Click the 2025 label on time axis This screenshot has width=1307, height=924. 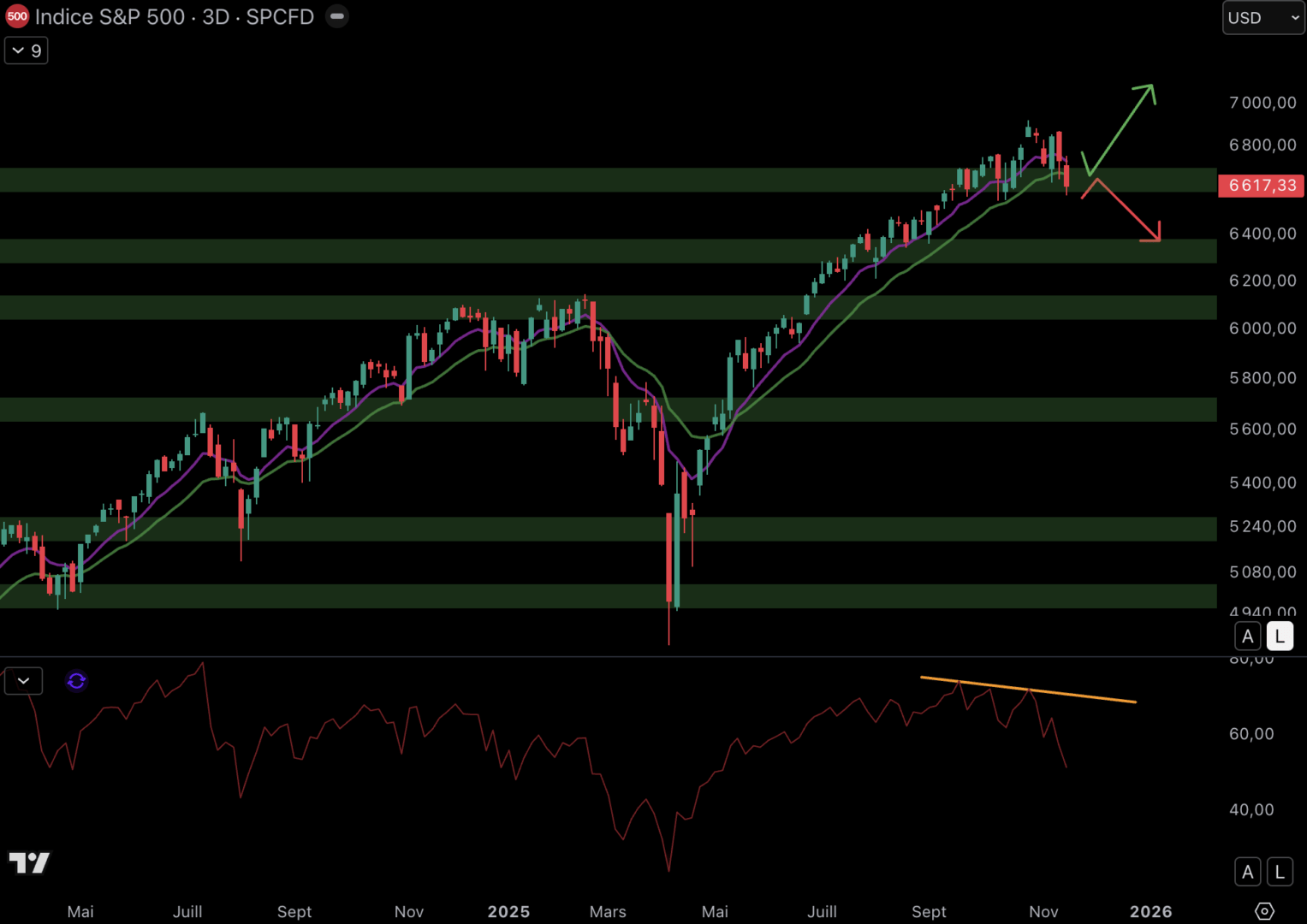[x=508, y=912]
